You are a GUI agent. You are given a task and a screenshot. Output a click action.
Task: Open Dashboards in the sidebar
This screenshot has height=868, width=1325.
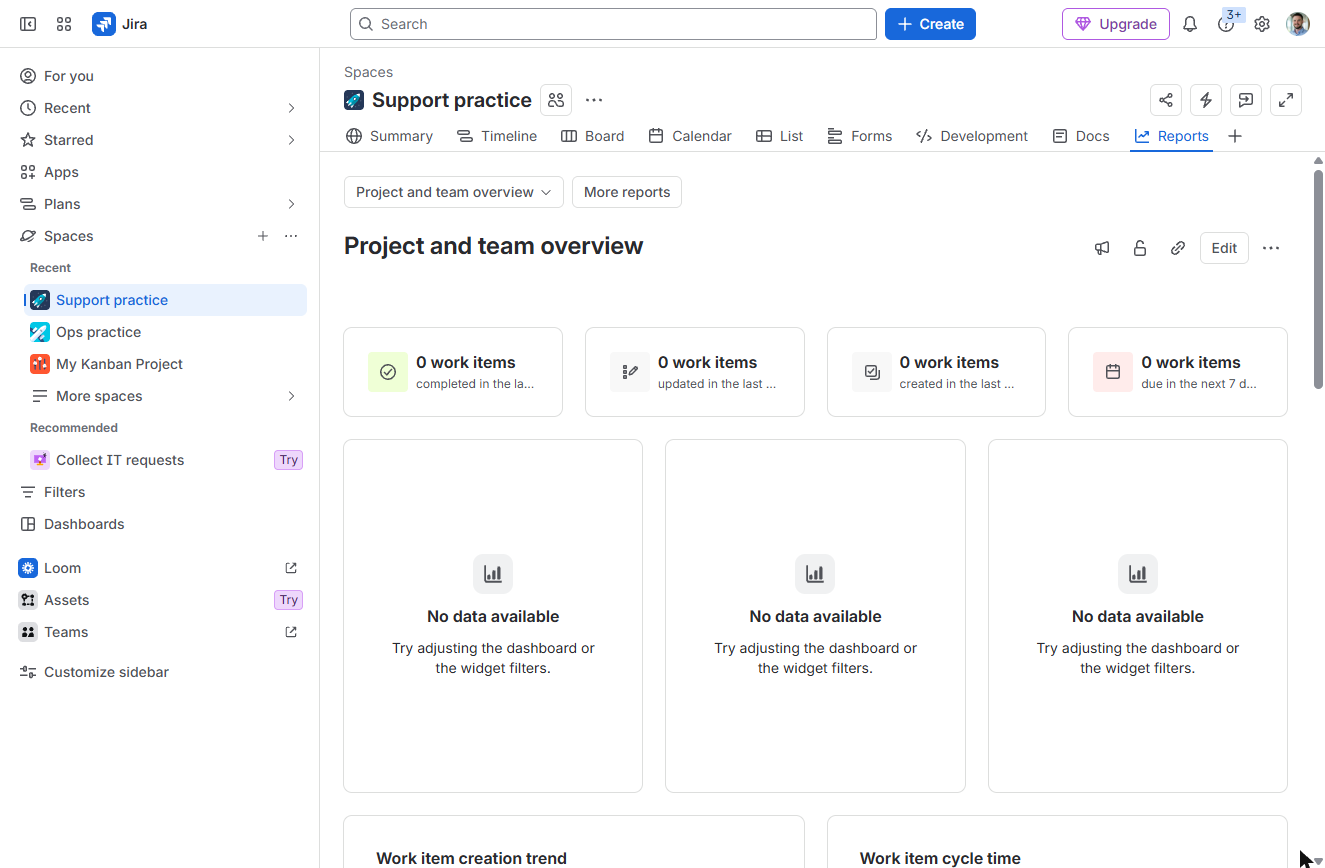pyautogui.click(x=161, y=524)
